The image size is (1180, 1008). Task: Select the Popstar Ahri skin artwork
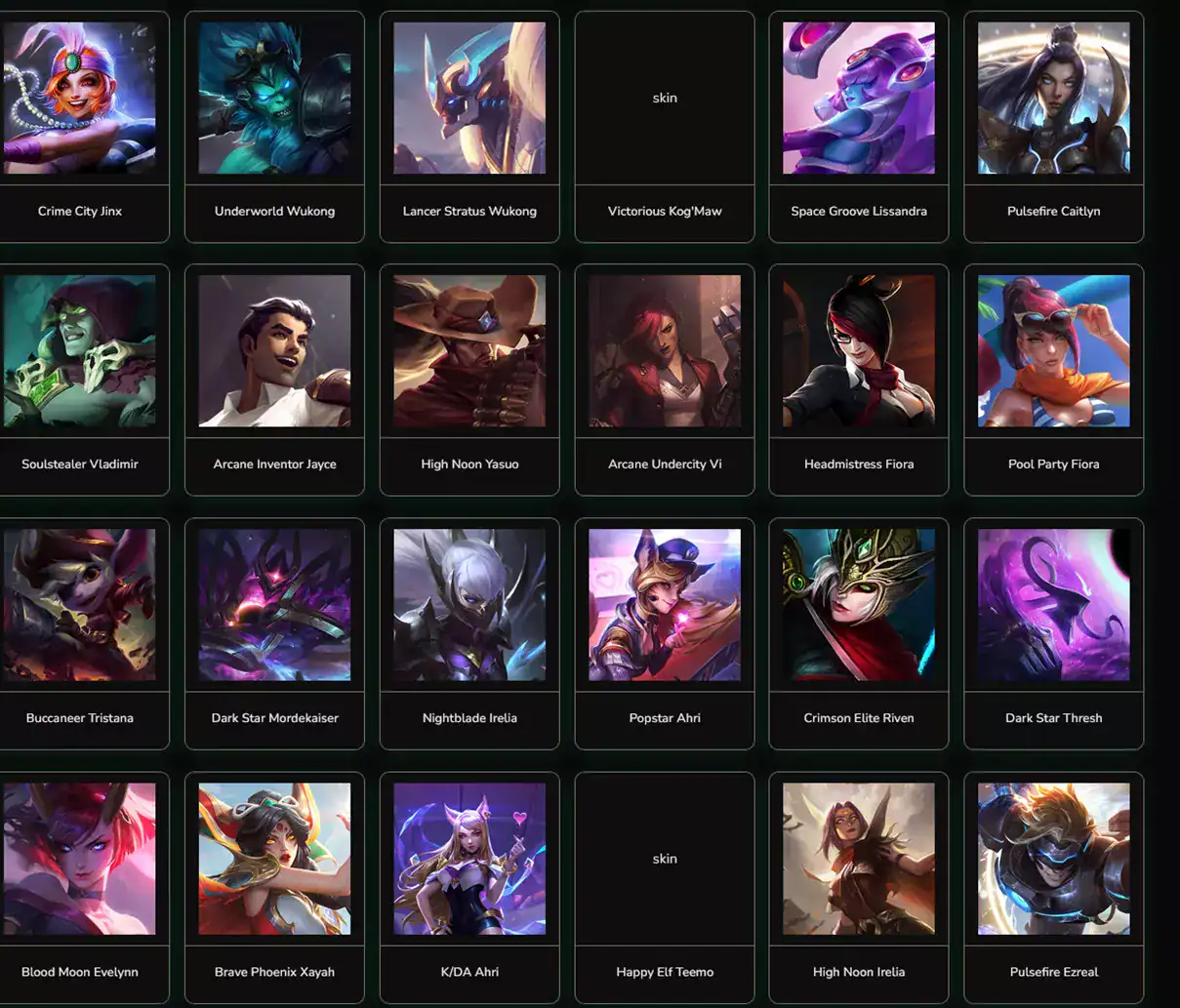pyautogui.click(x=665, y=605)
